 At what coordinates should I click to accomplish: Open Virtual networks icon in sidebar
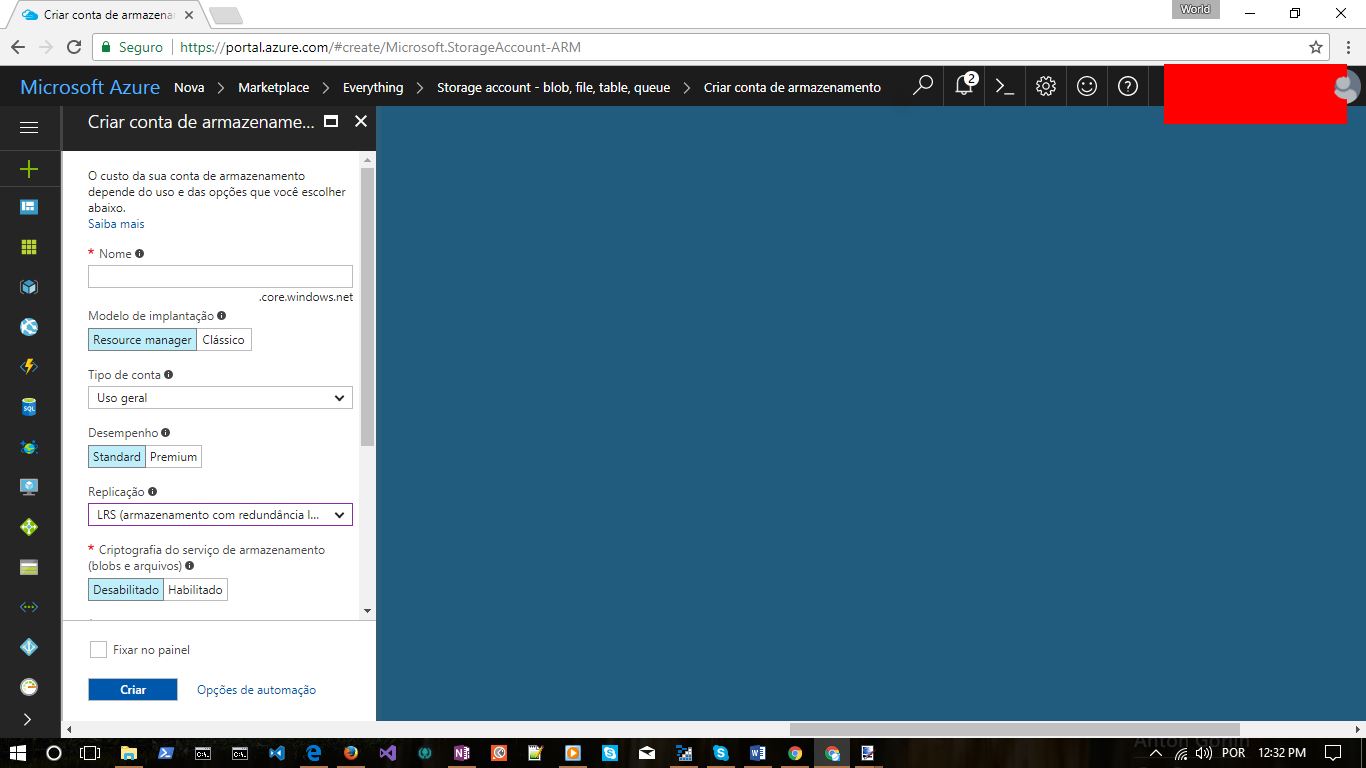tap(29, 607)
